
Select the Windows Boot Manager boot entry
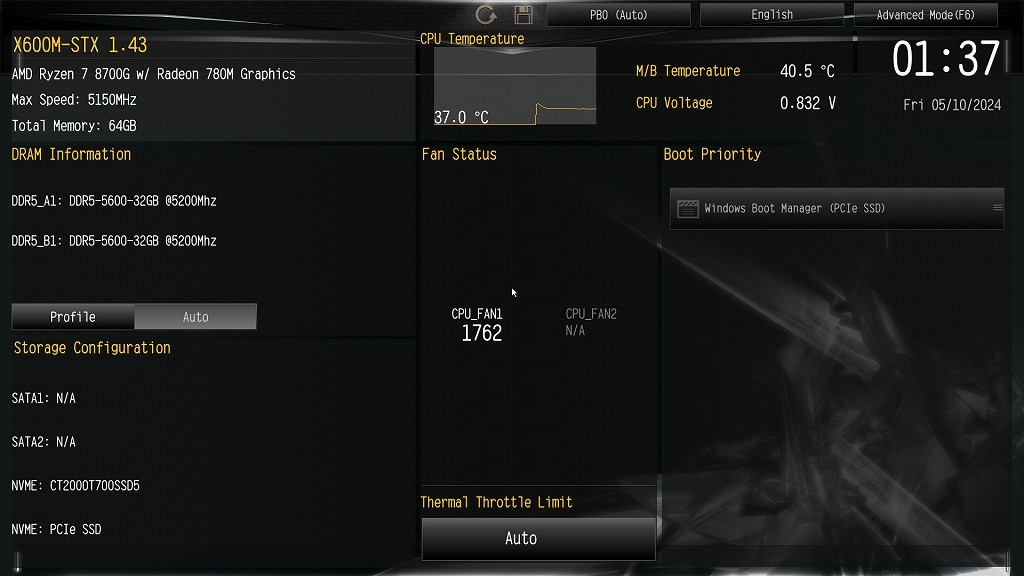point(837,208)
